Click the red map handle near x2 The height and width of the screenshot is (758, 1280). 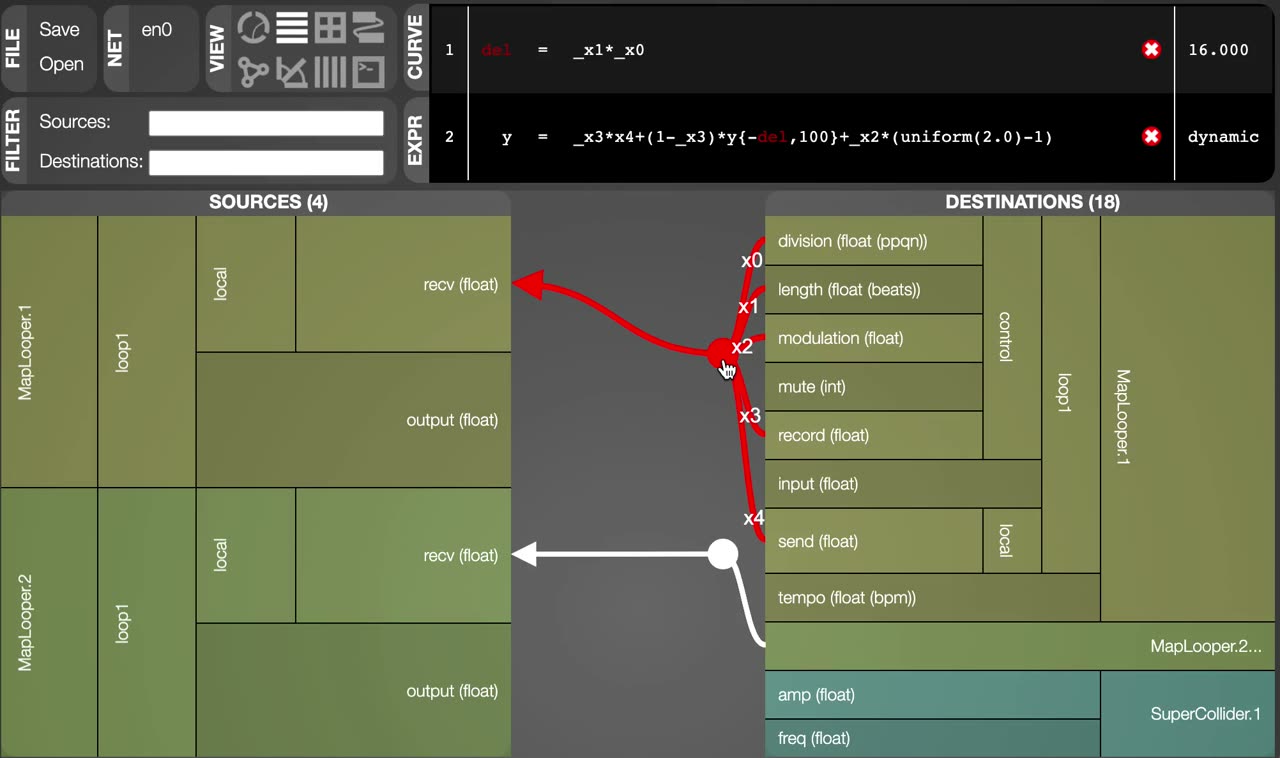722,352
